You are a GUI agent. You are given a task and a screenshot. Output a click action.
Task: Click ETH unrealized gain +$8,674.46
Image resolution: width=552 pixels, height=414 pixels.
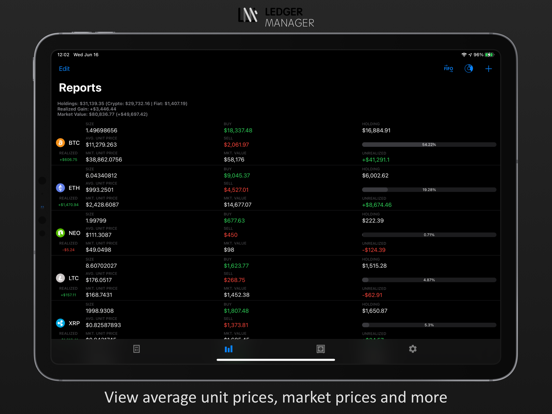pos(377,205)
